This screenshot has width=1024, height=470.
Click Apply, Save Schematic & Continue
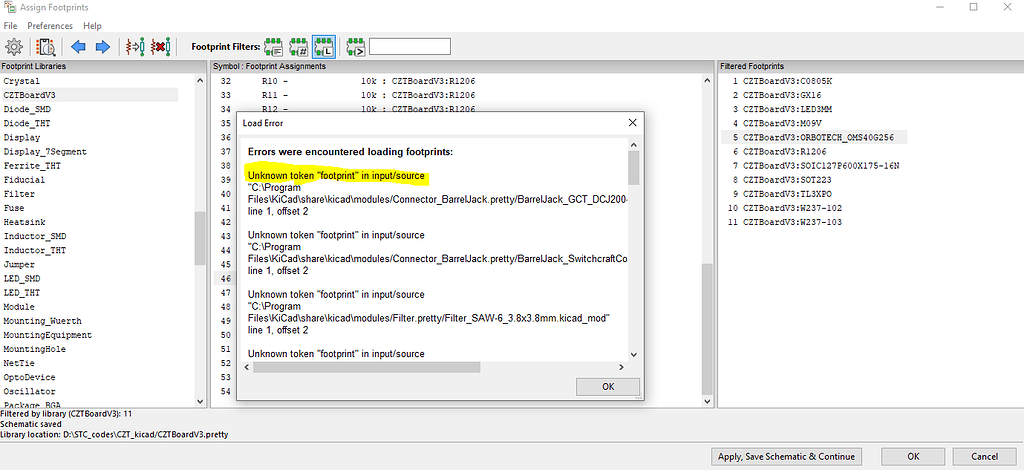coord(786,456)
